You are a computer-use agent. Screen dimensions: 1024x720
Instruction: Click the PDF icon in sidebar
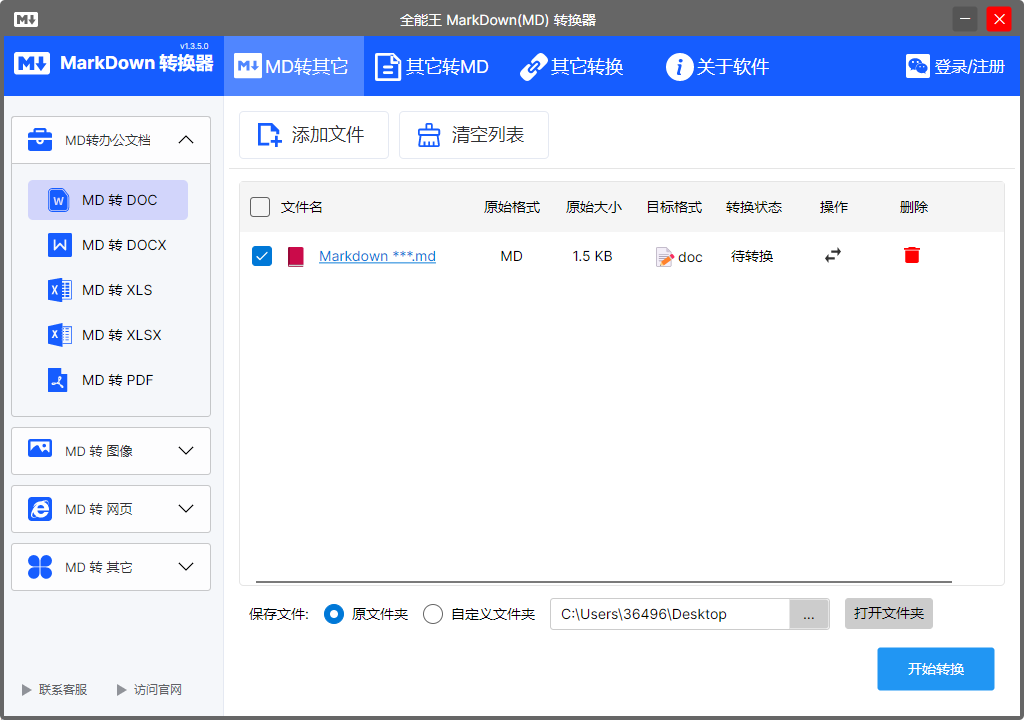tap(57, 380)
